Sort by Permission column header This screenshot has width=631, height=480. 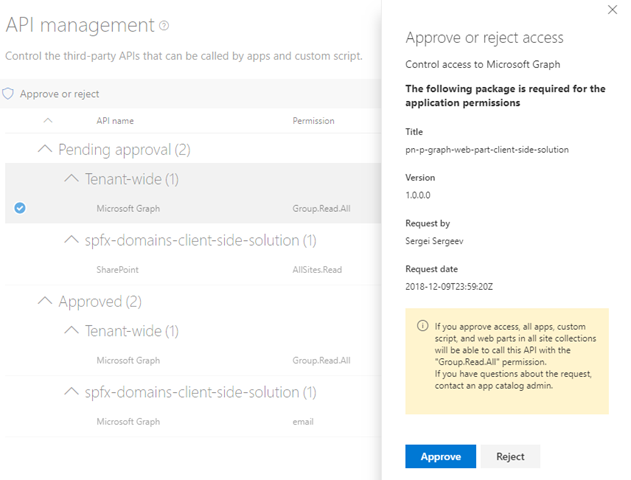[x=313, y=121]
